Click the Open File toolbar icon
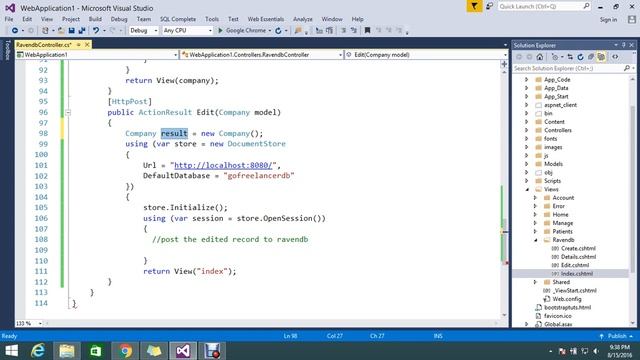 (61, 31)
